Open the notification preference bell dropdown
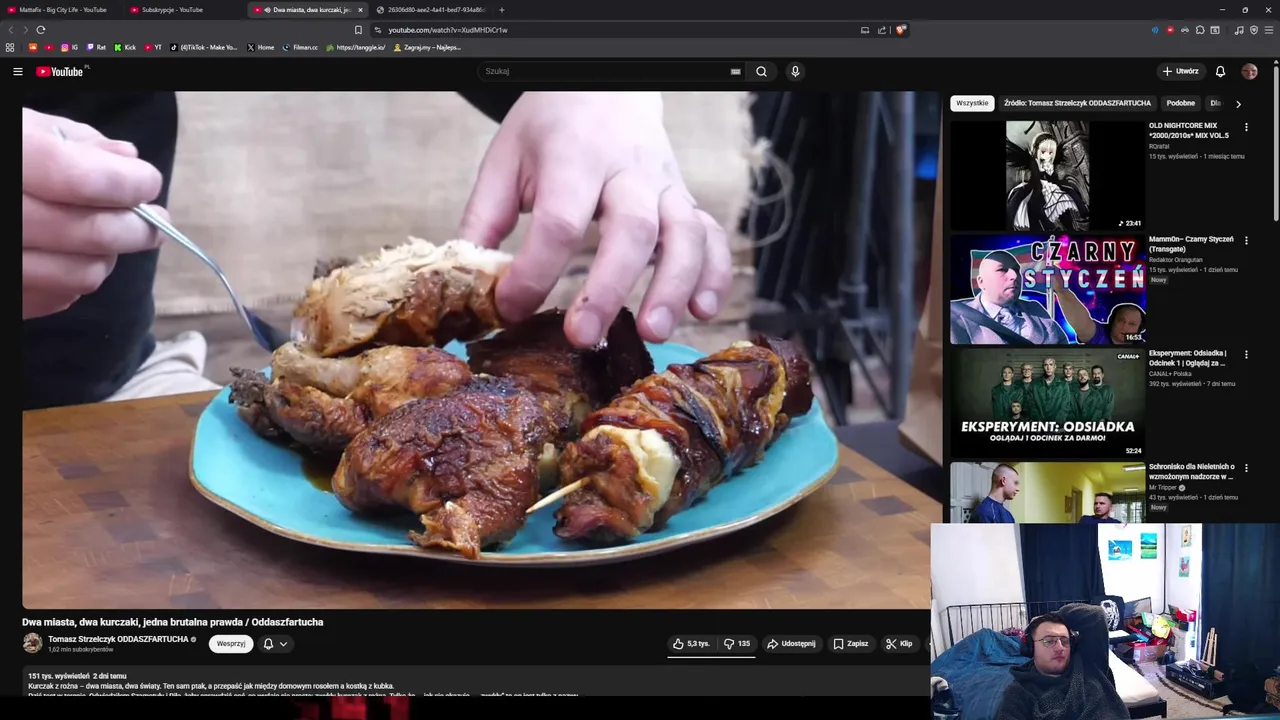Image resolution: width=1280 pixels, height=720 pixels. (275, 644)
